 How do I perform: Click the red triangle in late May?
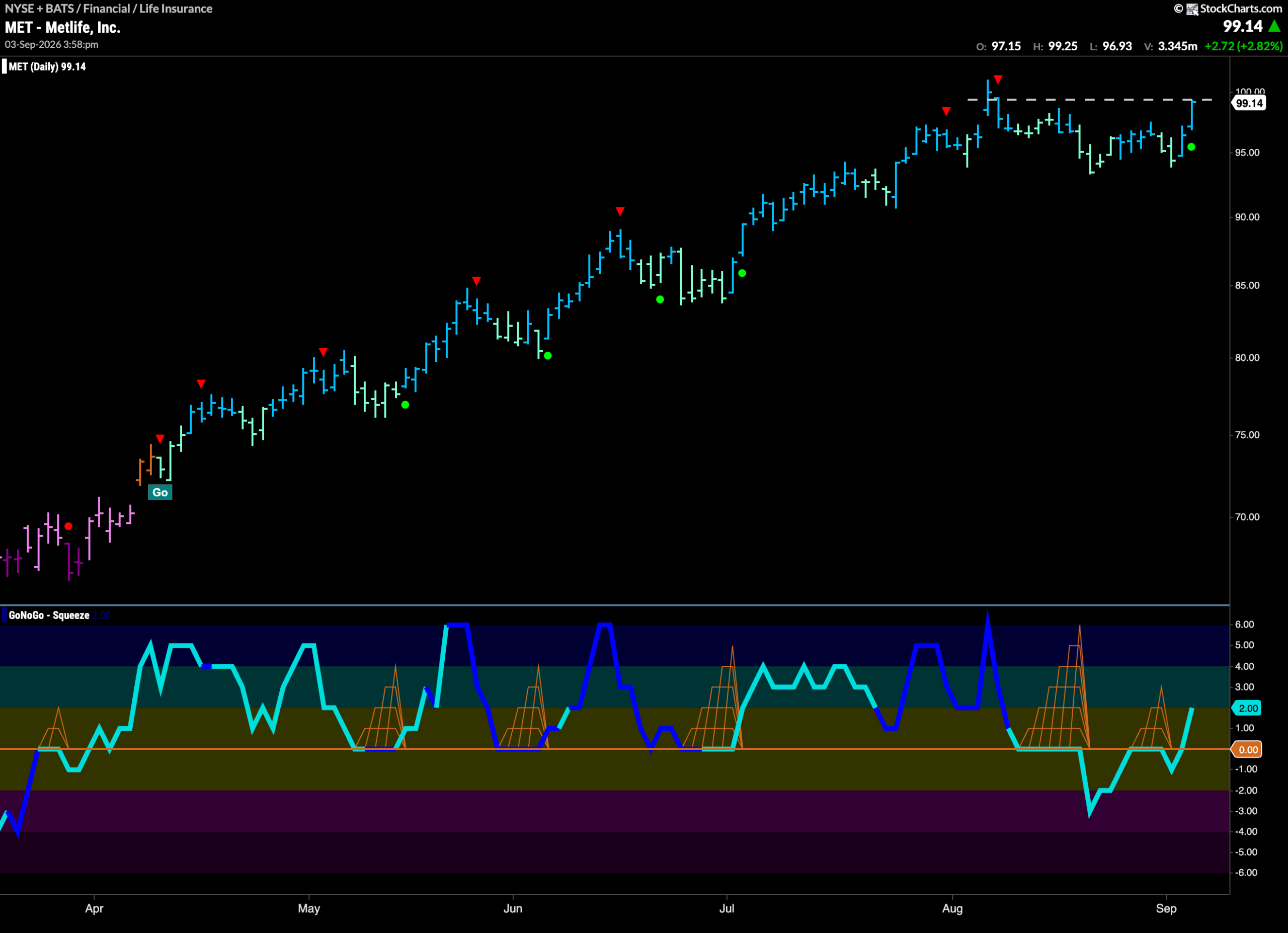pyautogui.click(x=476, y=281)
